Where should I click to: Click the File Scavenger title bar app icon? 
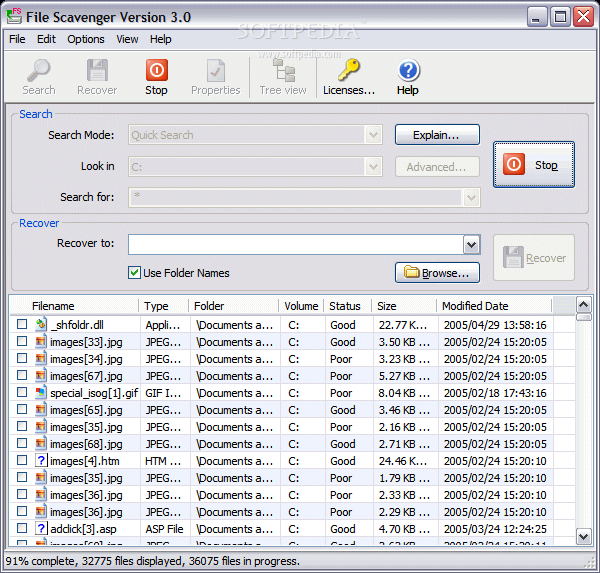point(14,17)
